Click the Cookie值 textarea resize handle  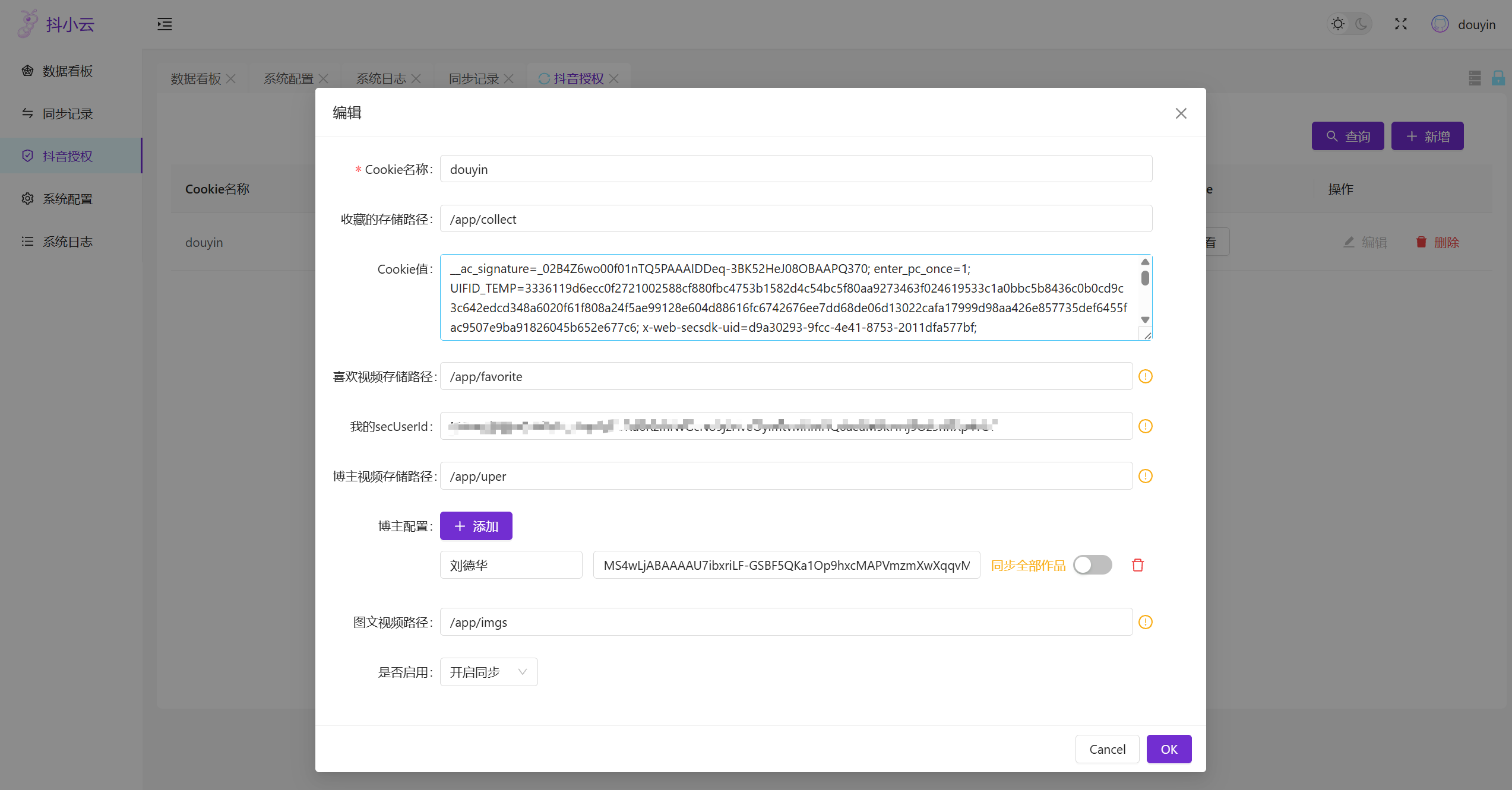[1147, 335]
